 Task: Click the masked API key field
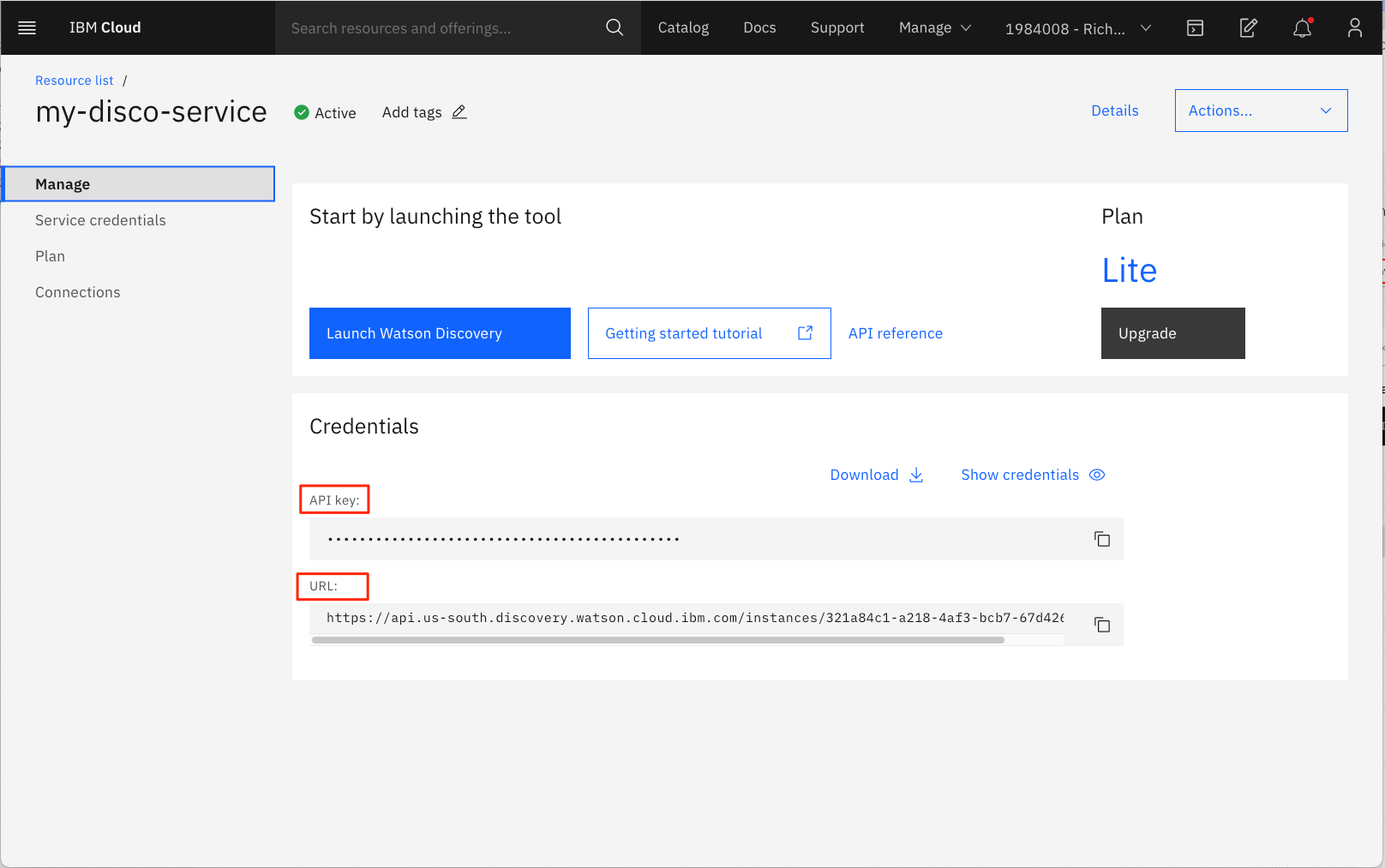[716, 539]
